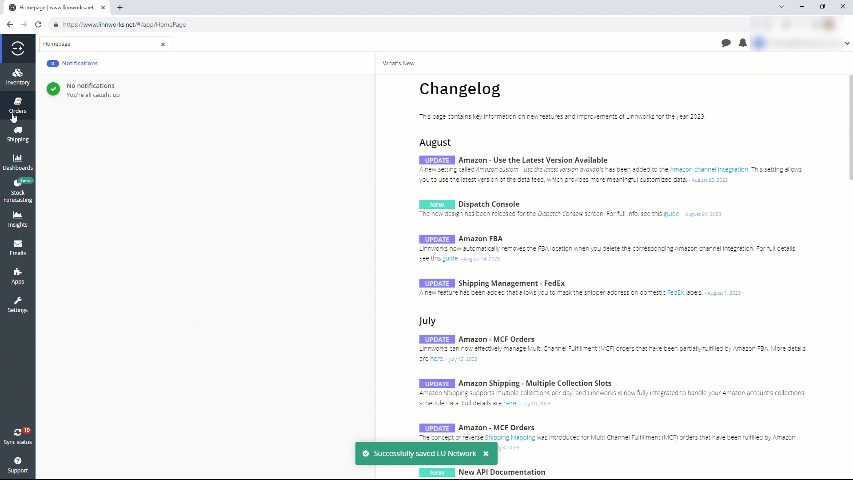Click the August section heading
The image size is (853, 480).
435,142
